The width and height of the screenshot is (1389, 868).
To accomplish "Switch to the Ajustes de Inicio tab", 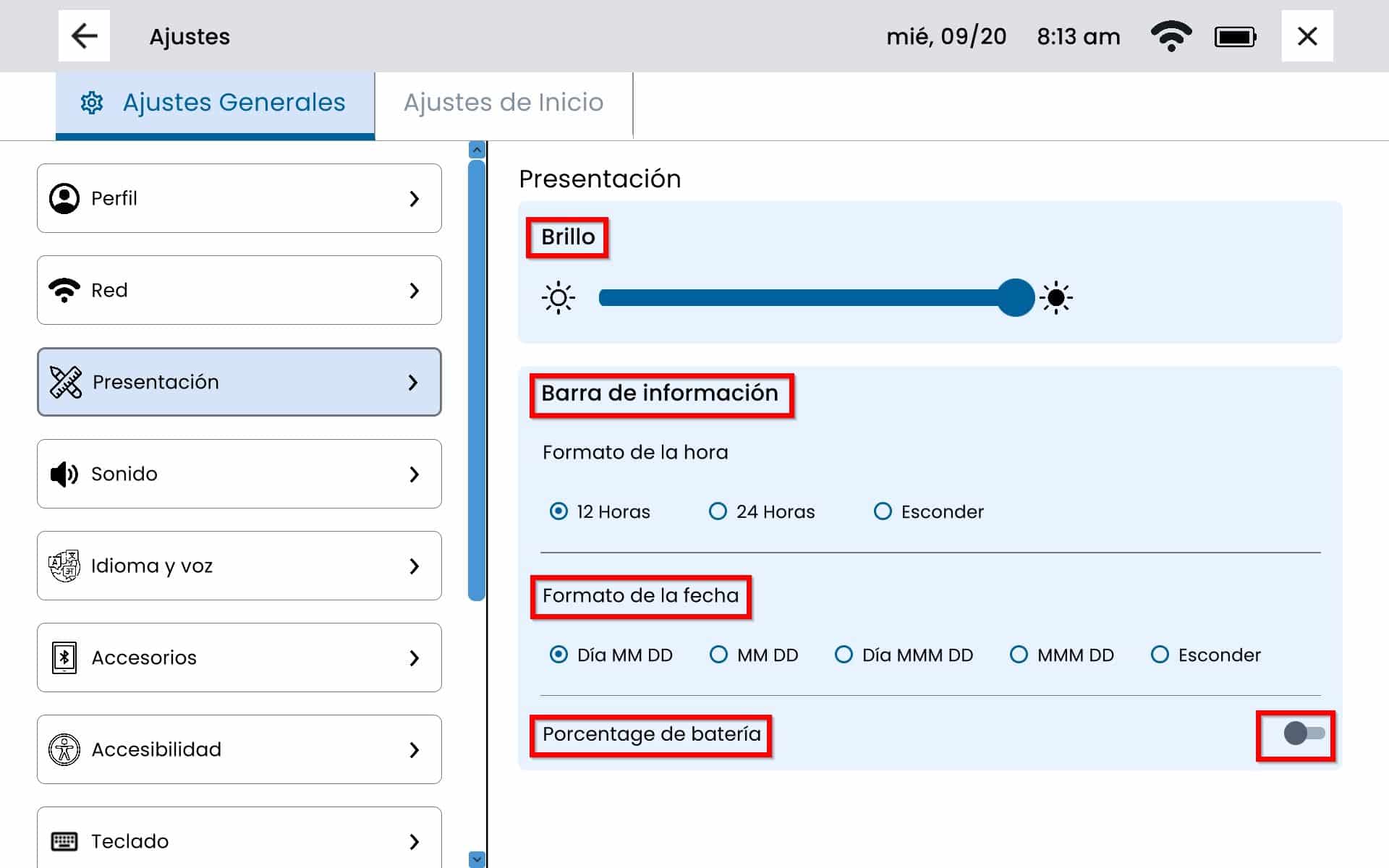I will click(504, 103).
